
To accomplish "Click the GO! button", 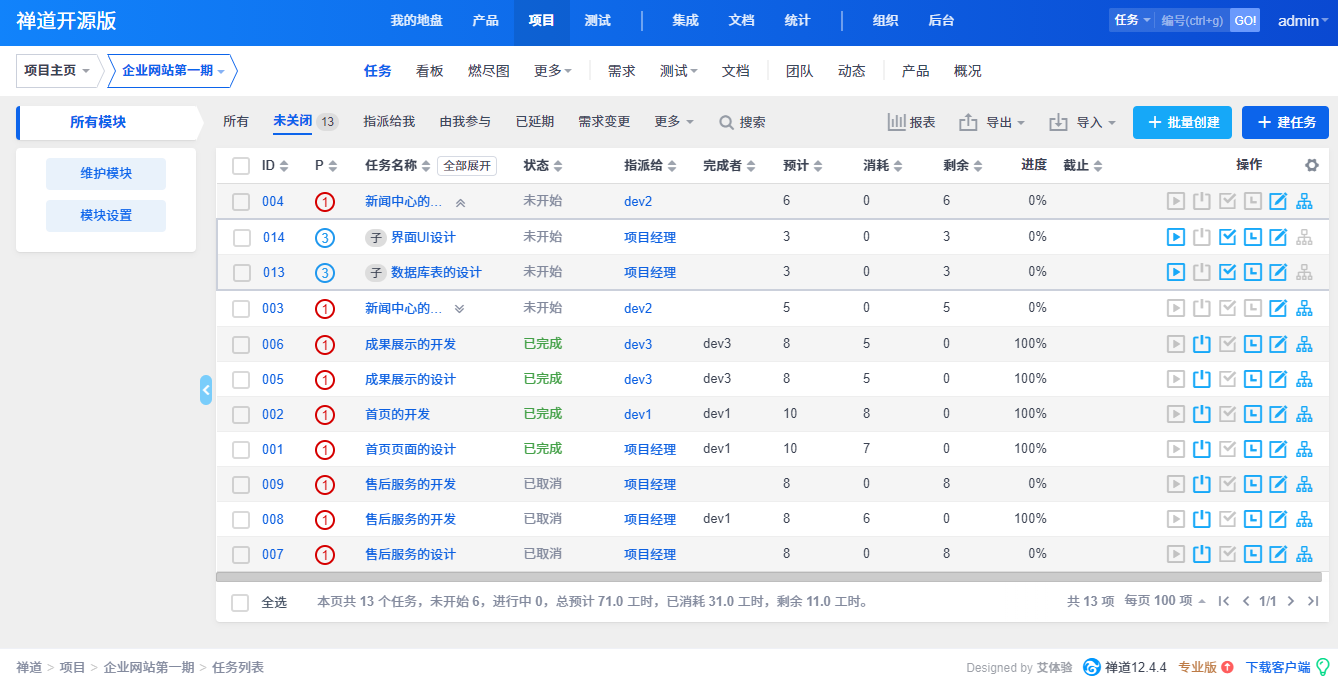I will point(1245,21).
